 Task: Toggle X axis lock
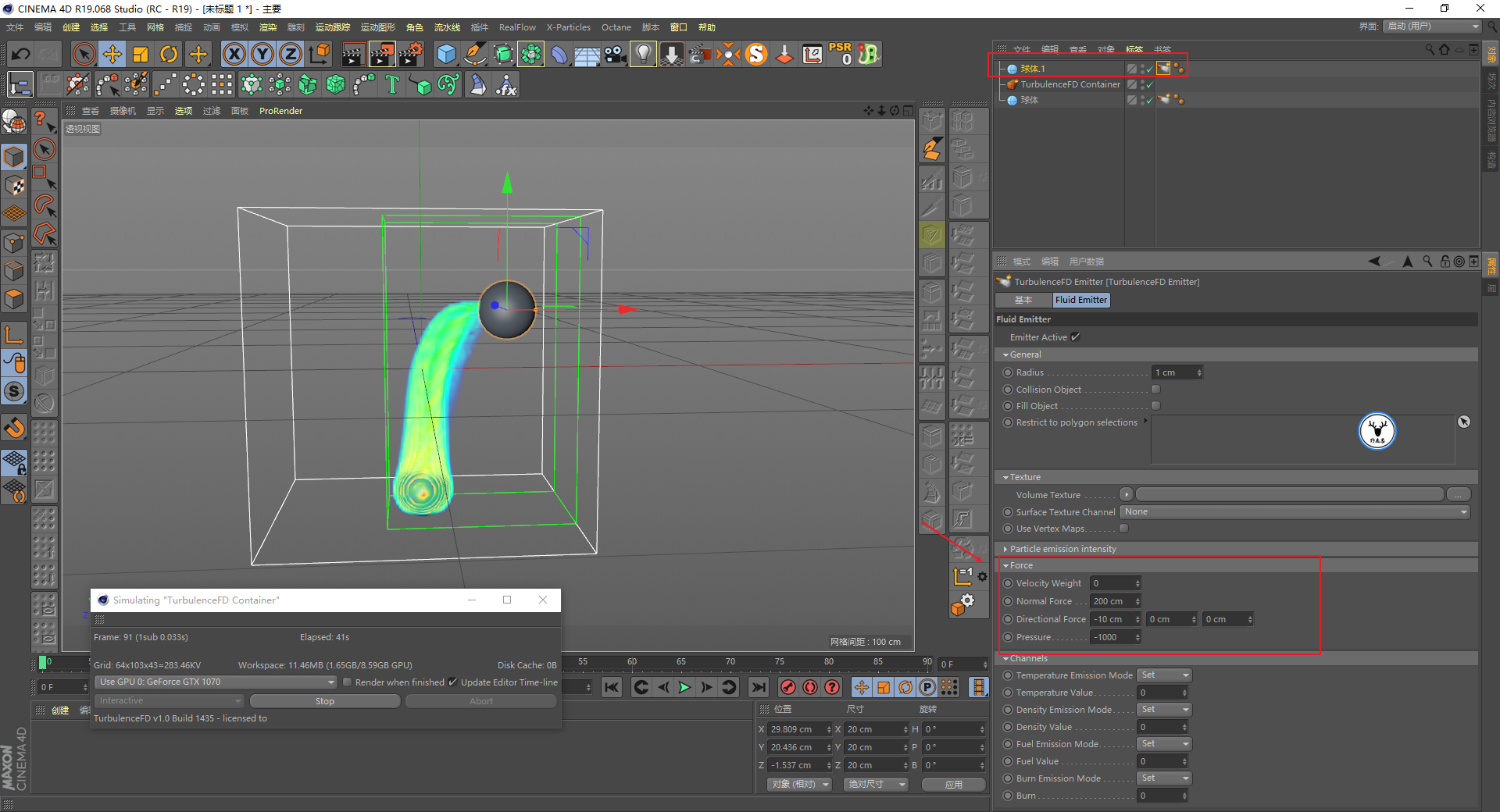(234, 54)
